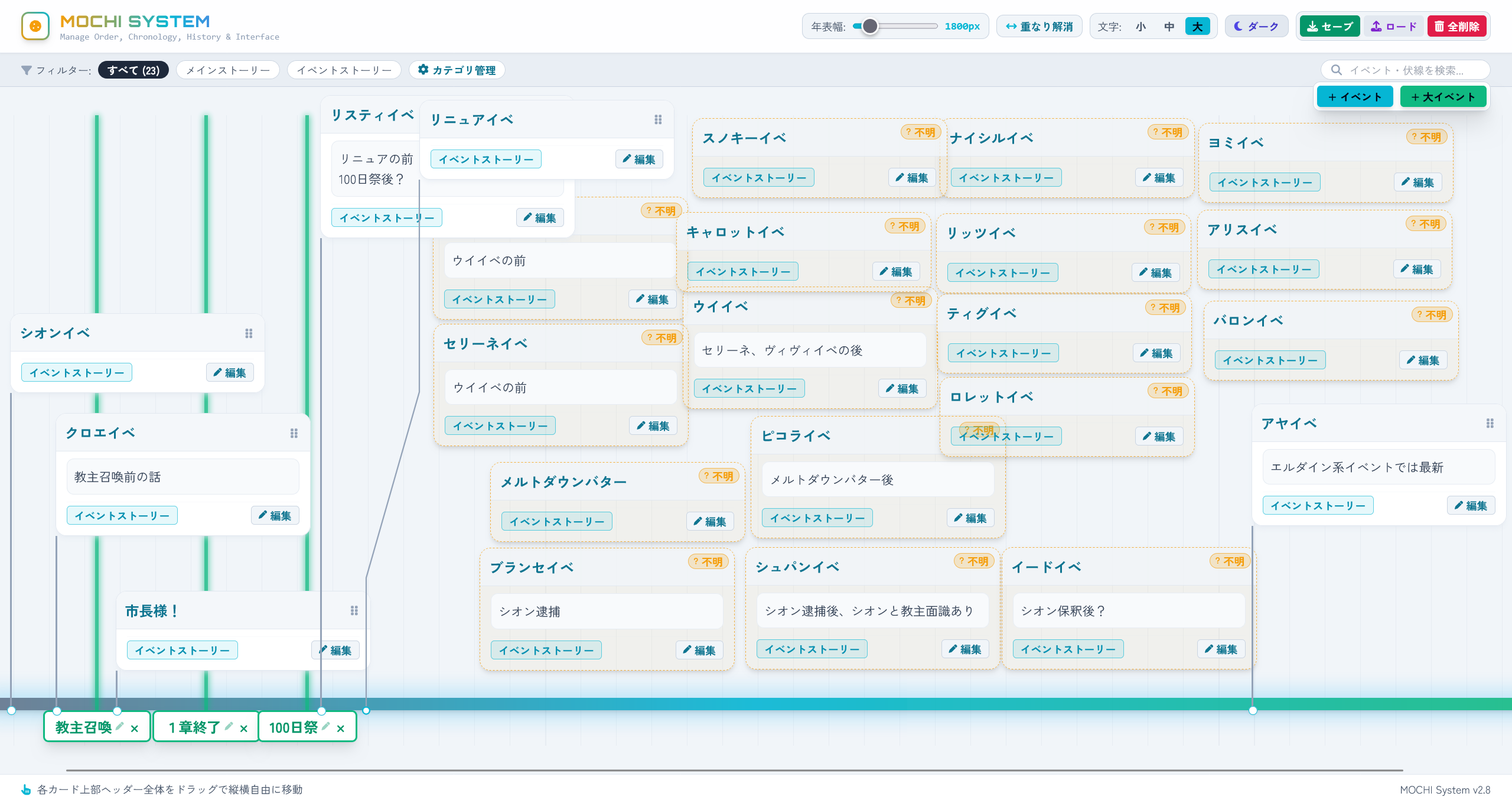Click the horizontal scrollbar under the timeline

[734, 771]
